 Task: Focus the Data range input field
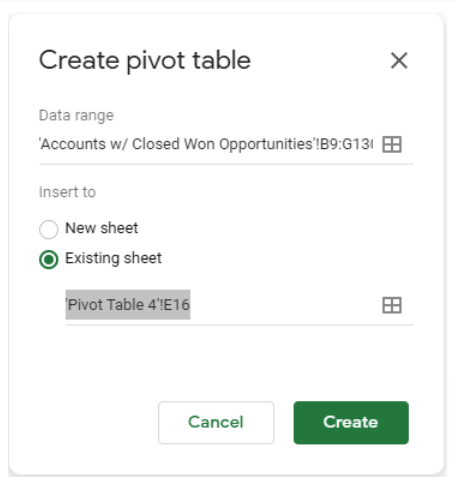tap(206, 144)
